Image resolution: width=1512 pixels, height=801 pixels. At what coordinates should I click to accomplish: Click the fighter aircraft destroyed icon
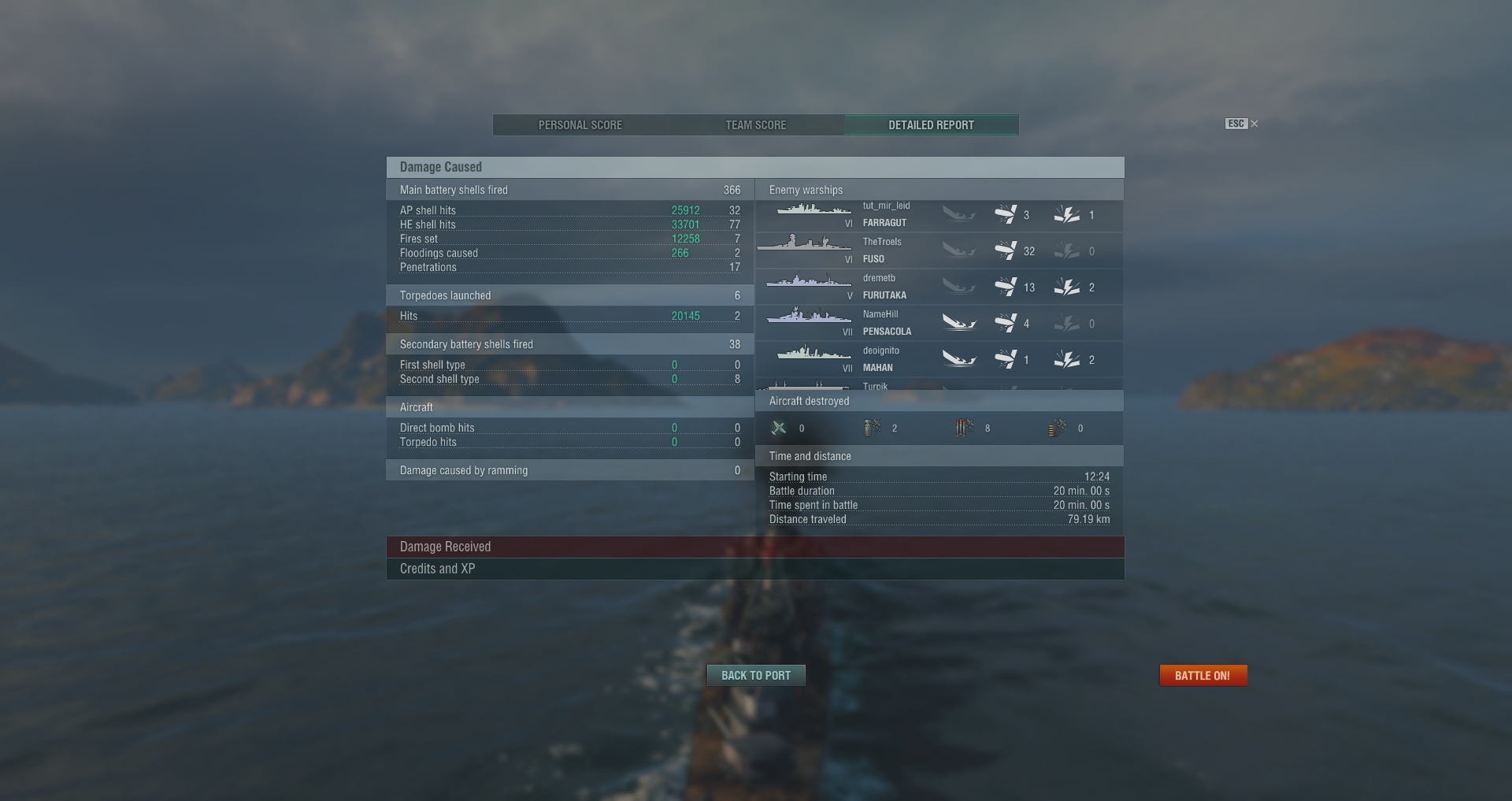tap(779, 428)
